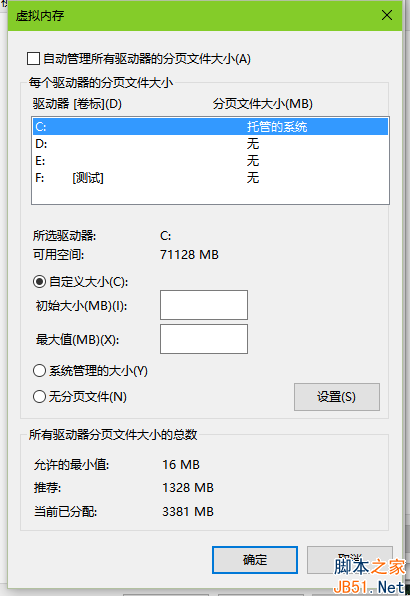The height and width of the screenshot is (596, 410).
Task: Enable 自动管理所有驱动器的分页文件大小 checkbox
Action: tap(33, 59)
